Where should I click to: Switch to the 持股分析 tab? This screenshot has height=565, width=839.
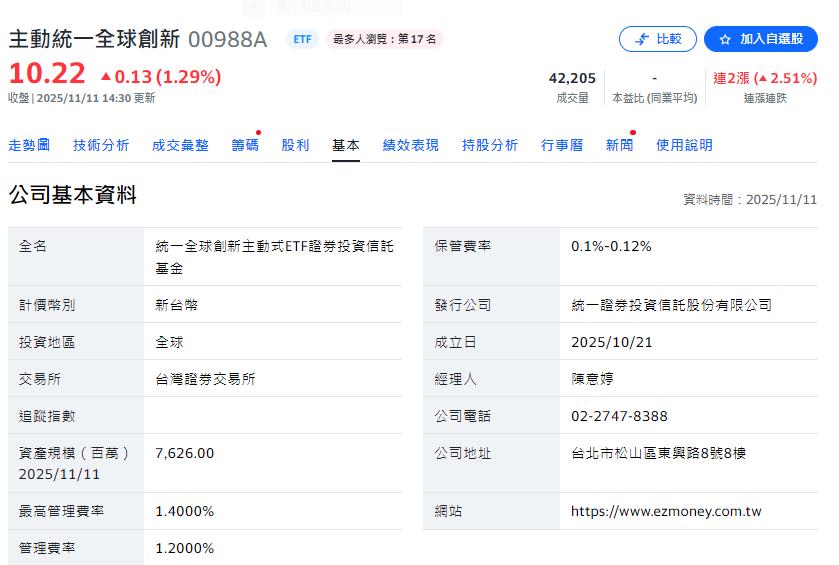(x=490, y=145)
